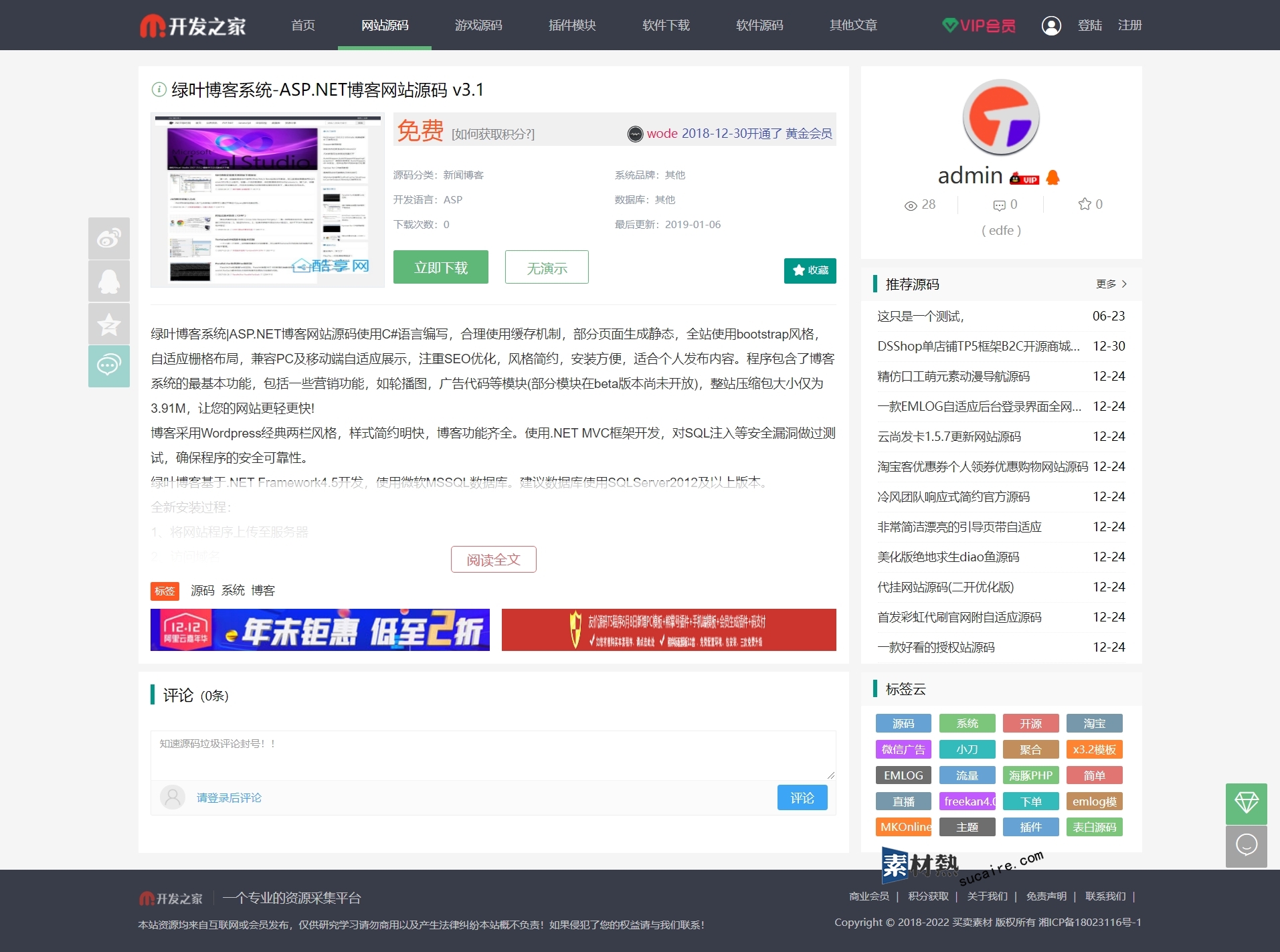Click the 商业会员 footer link
Image resolution: width=1280 pixels, height=952 pixels.
pyautogui.click(x=868, y=896)
